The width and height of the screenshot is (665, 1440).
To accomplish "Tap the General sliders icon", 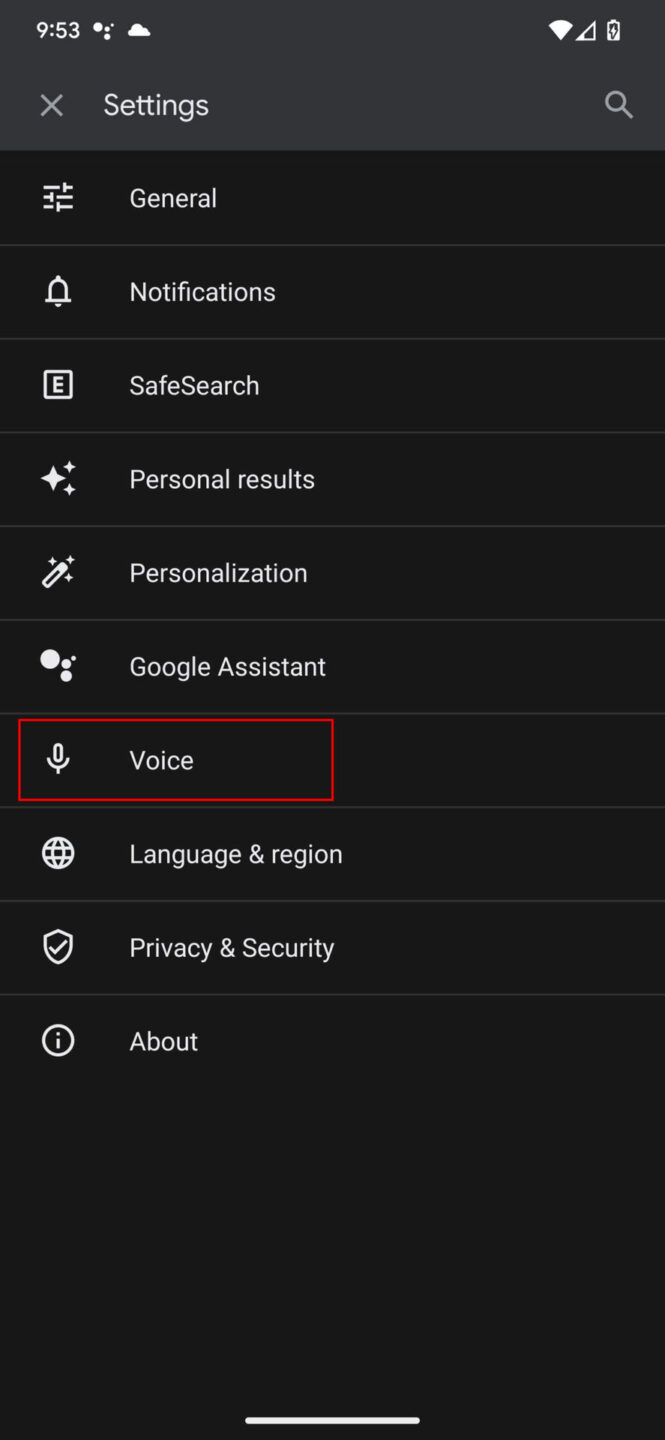I will click(58, 197).
